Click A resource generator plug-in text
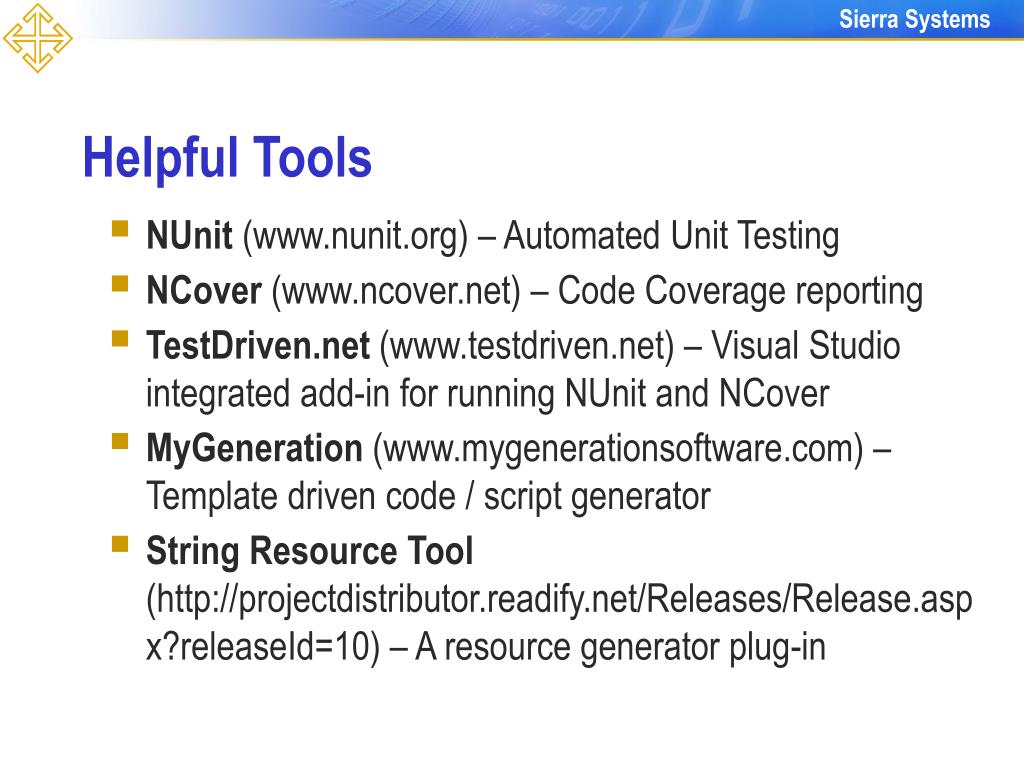1024x768 pixels. [620, 647]
